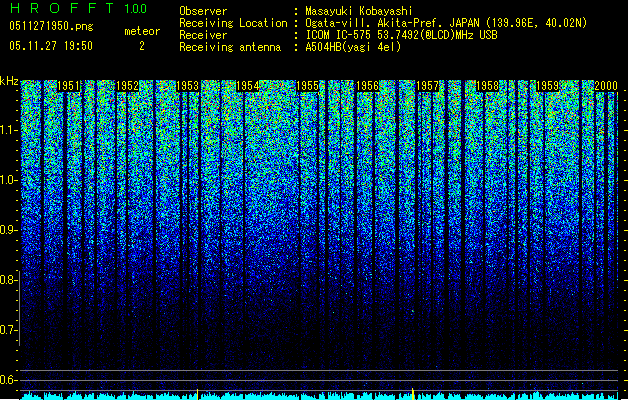Click the A504HB(yagi 4el) antenna text
629x400 pixels.
pos(353,47)
